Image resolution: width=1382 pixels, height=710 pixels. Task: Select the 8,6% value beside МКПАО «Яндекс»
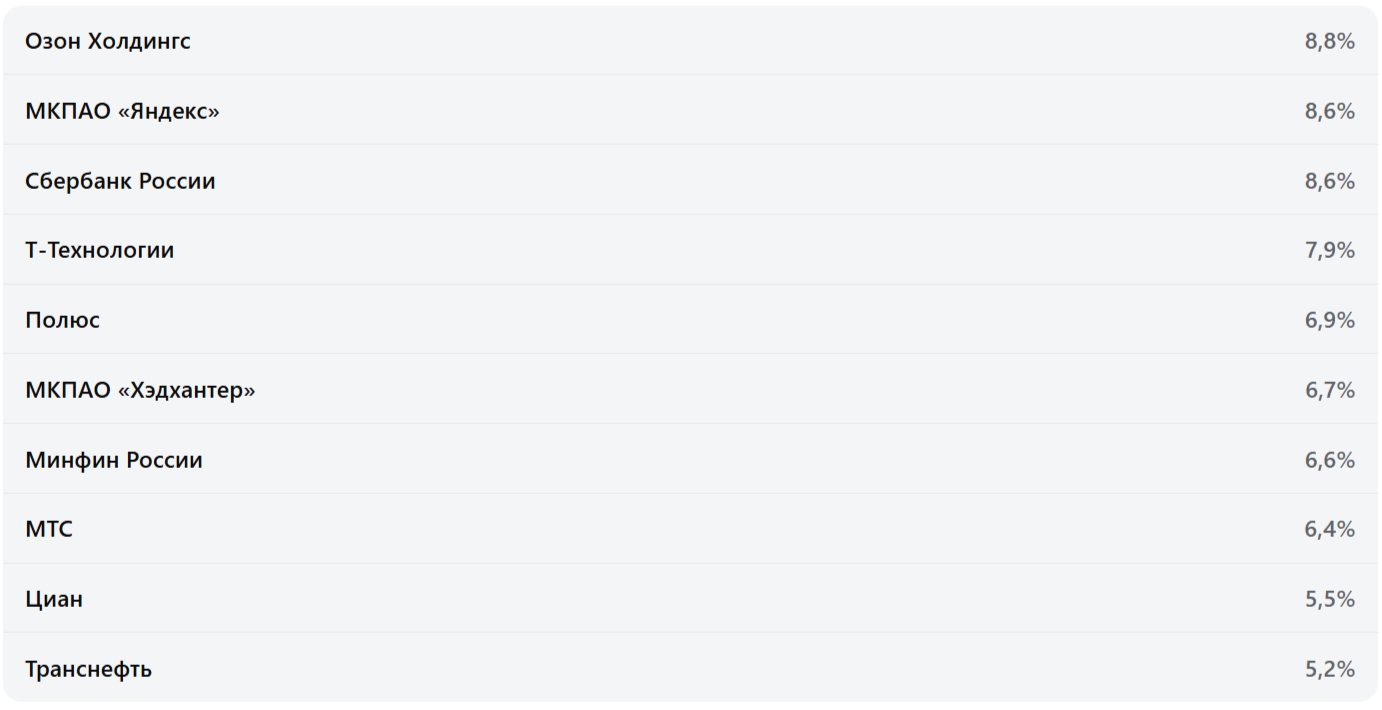point(1329,111)
